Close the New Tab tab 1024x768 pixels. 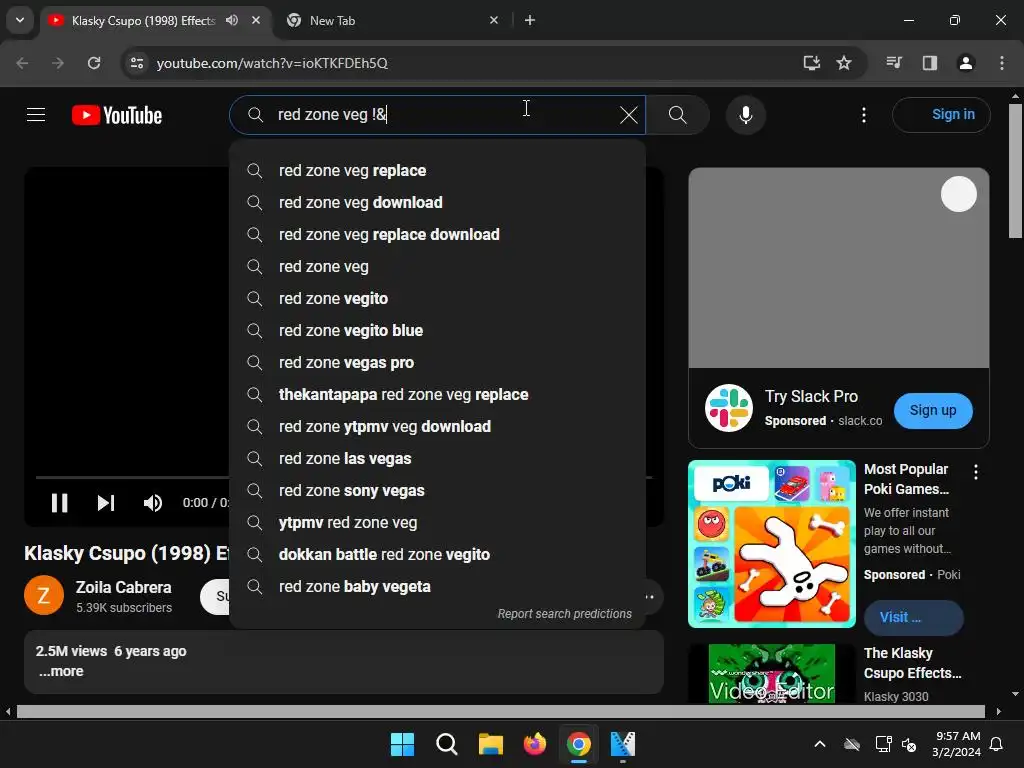point(494,20)
